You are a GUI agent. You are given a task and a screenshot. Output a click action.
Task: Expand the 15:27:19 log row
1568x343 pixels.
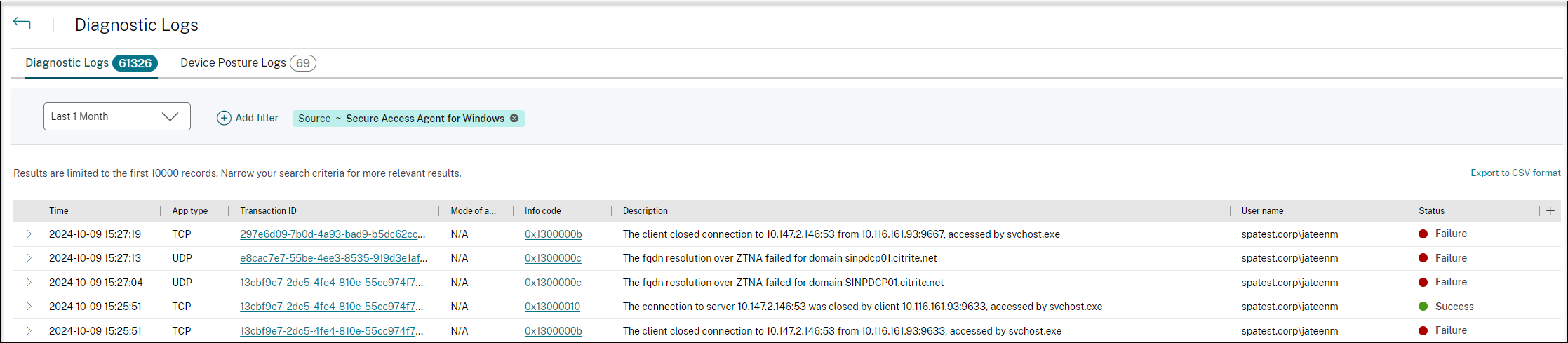click(x=29, y=234)
